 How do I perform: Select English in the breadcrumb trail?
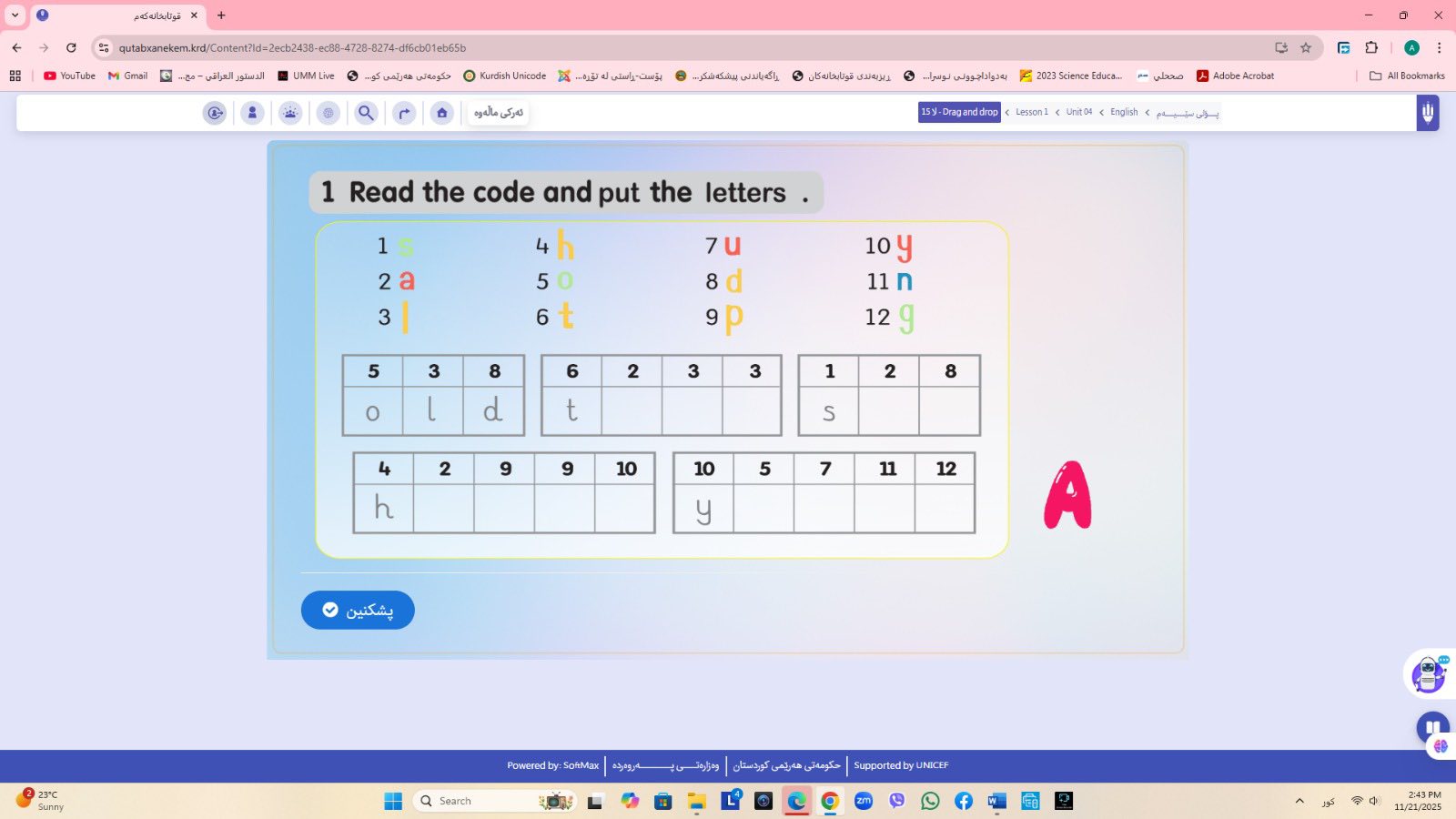coord(1124,112)
